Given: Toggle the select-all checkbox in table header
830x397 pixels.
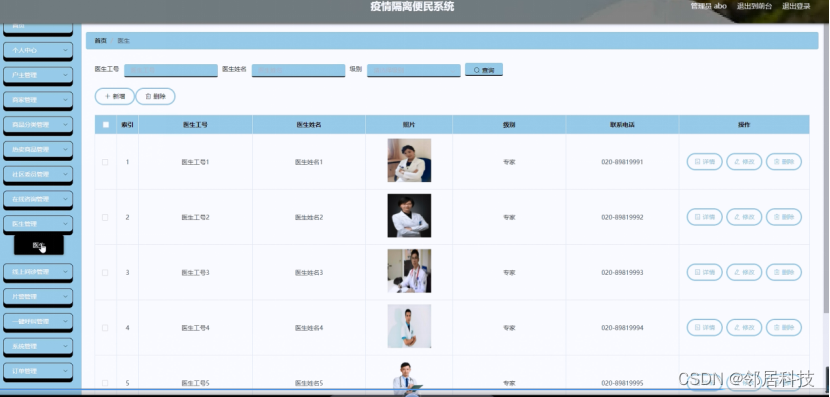Looking at the screenshot, I should [x=106, y=125].
